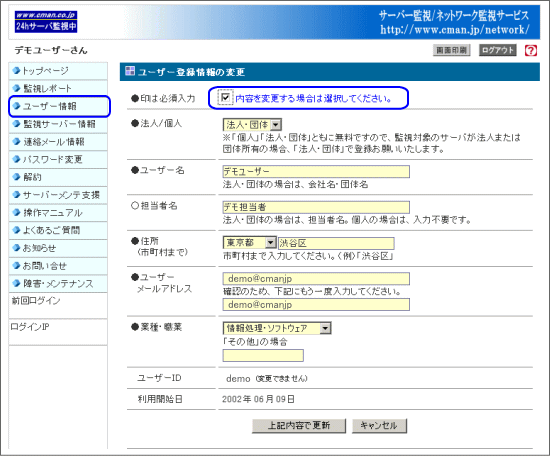
Task: Open the 法人・団体 dropdown
Action: [x=252, y=124]
